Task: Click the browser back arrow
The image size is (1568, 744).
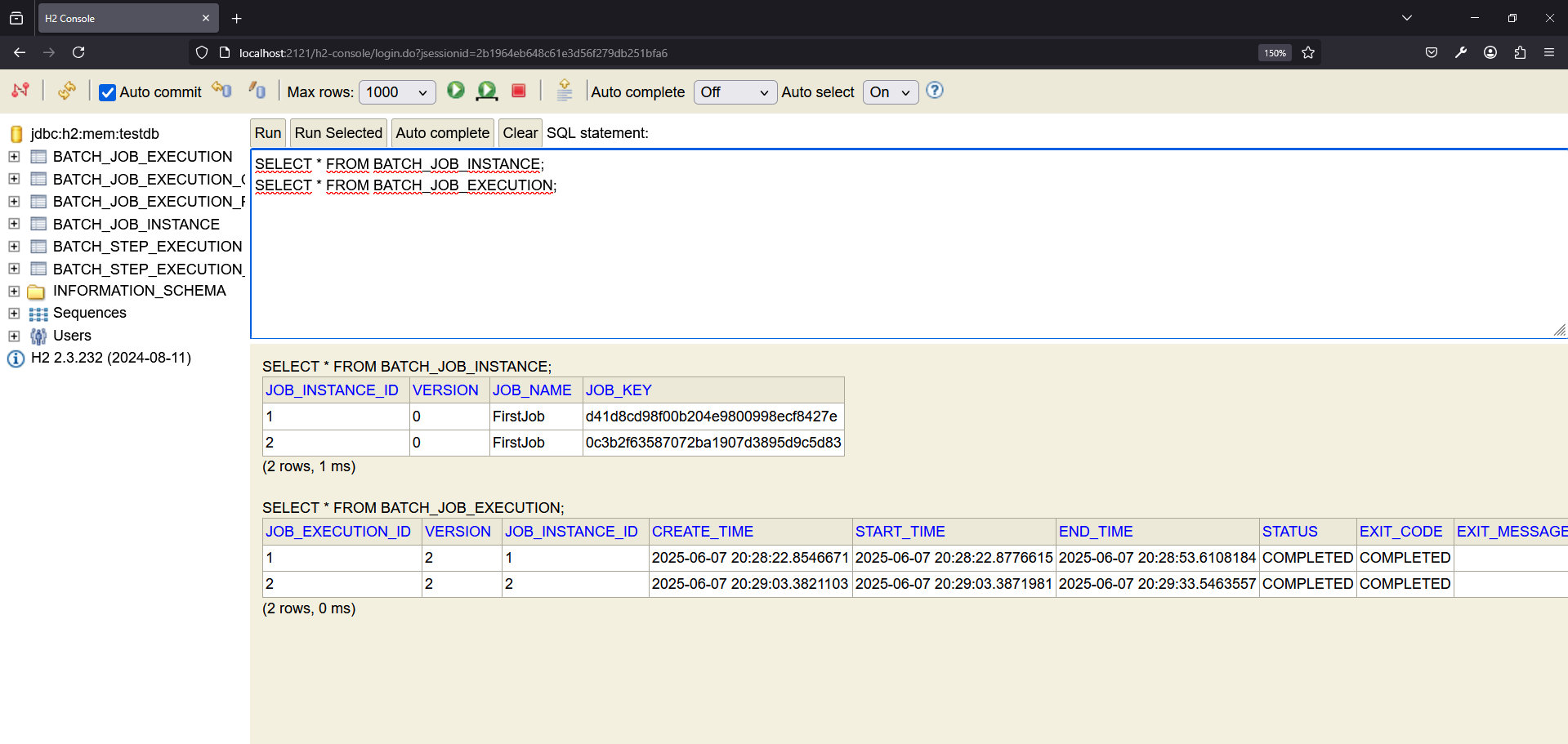Action: click(x=20, y=52)
